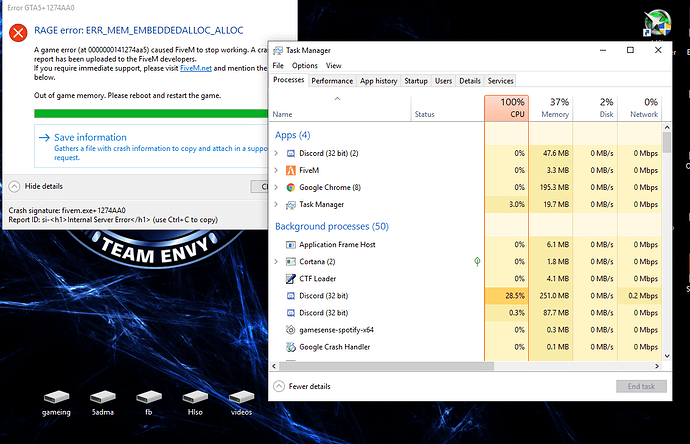Viewport: 690px width, 444px height.
Task: Click the Apps (4) group heading
Action: tap(293, 135)
